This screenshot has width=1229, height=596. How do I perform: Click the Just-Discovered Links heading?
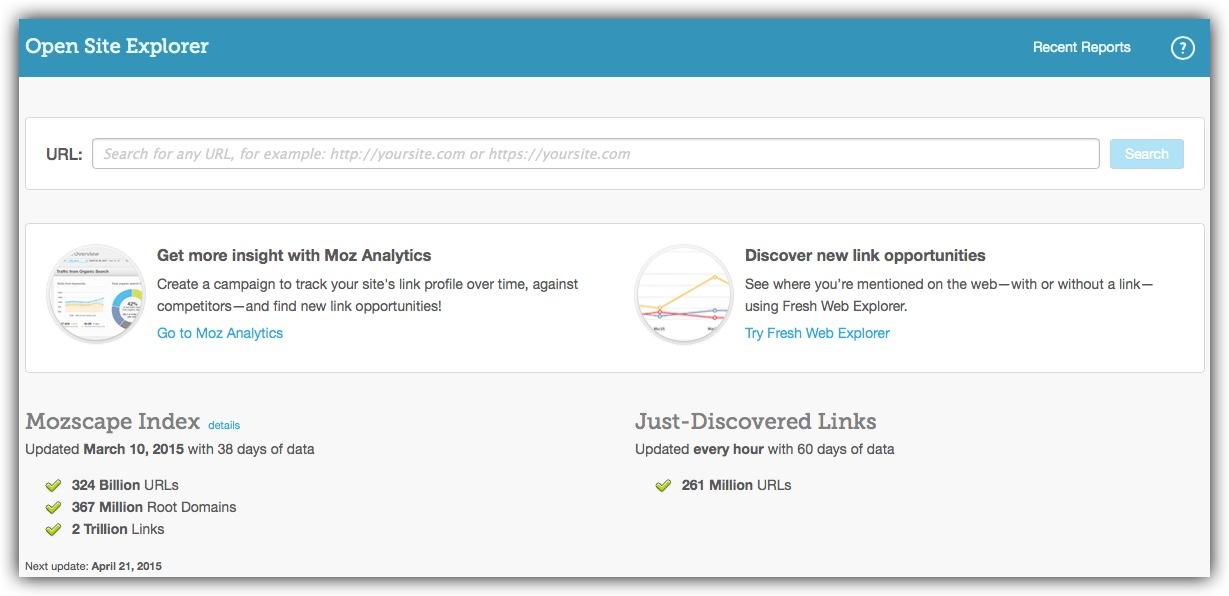point(755,421)
